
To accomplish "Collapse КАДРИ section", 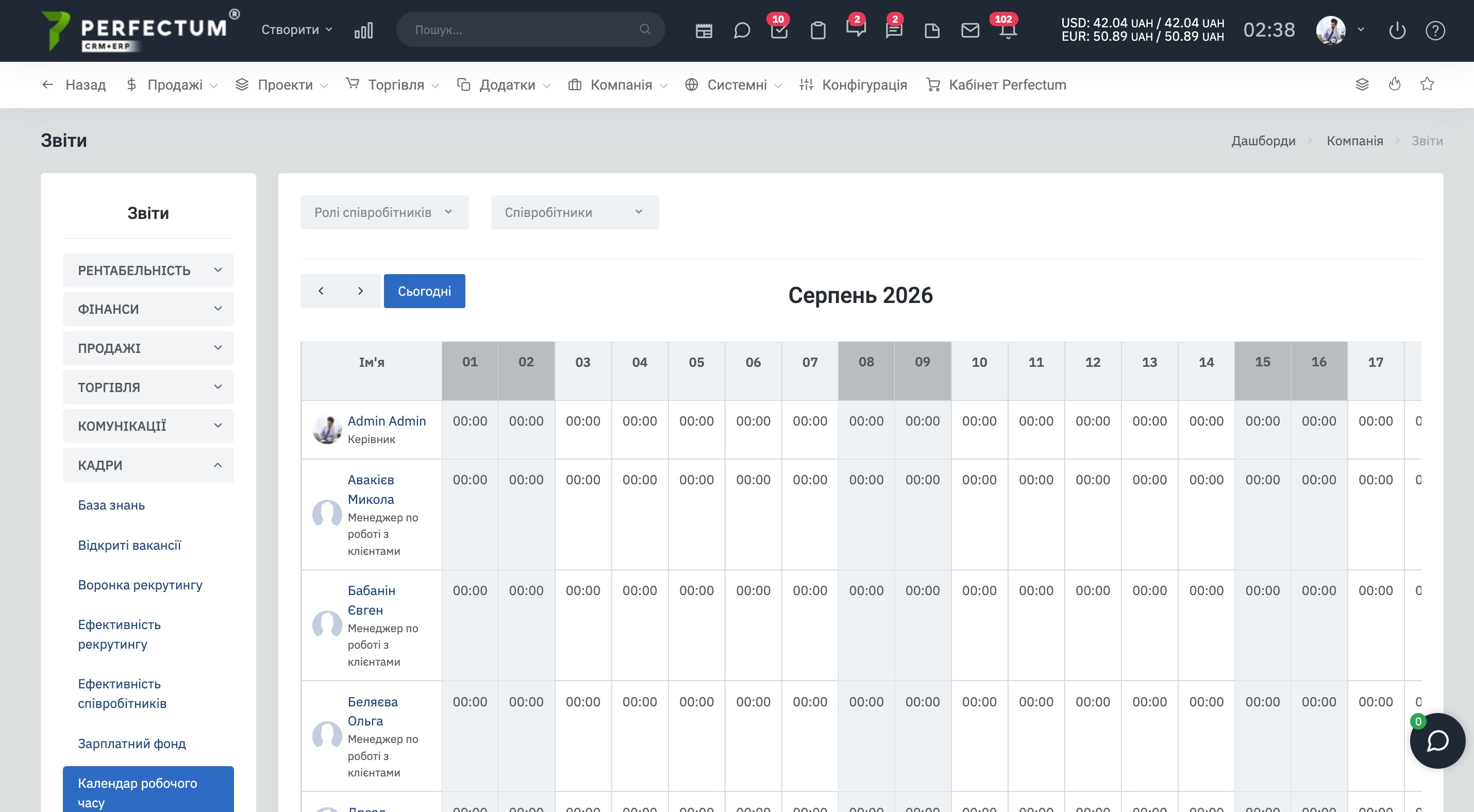I will coord(148,465).
